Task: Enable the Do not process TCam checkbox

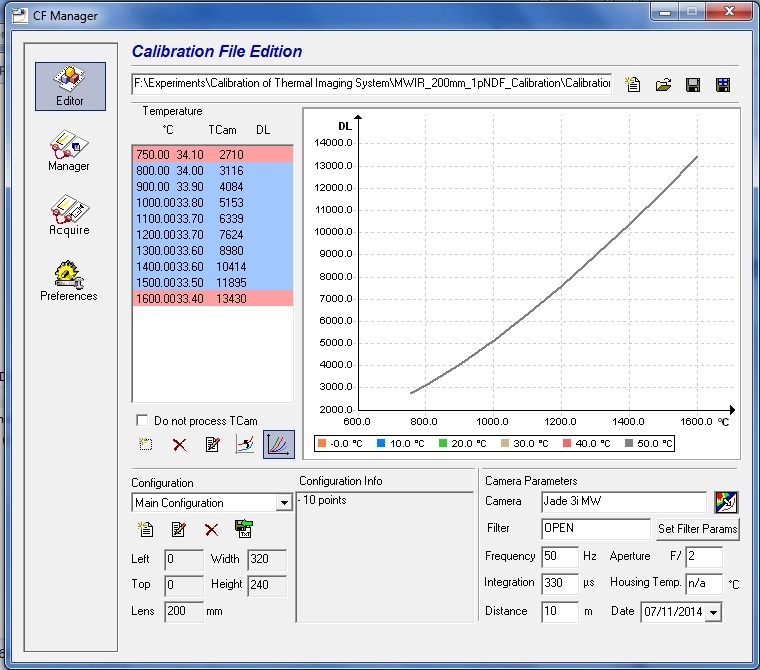Action: [142, 420]
